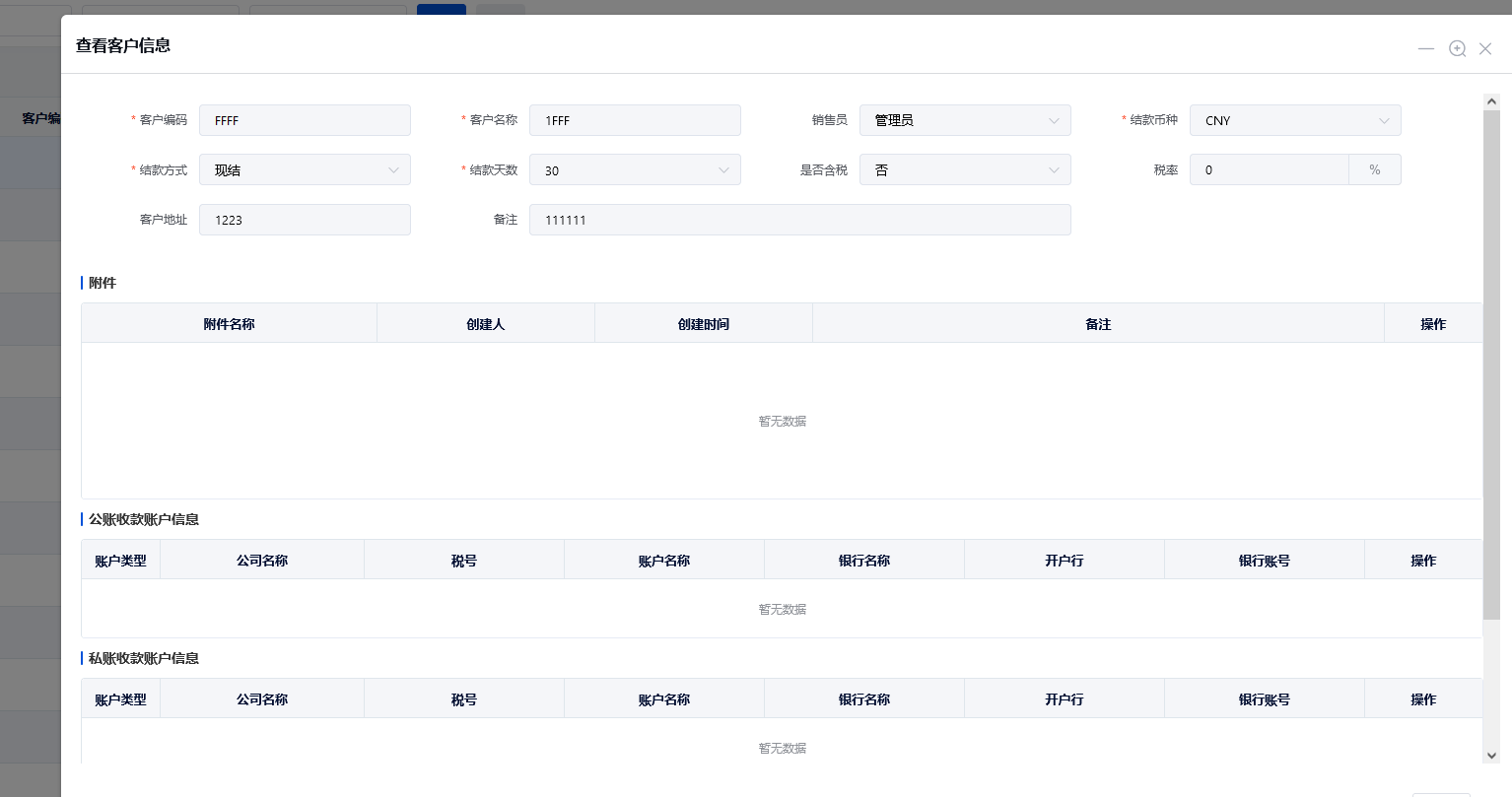Select the 备注 field containing 111111

pyautogui.click(x=799, y=220)
